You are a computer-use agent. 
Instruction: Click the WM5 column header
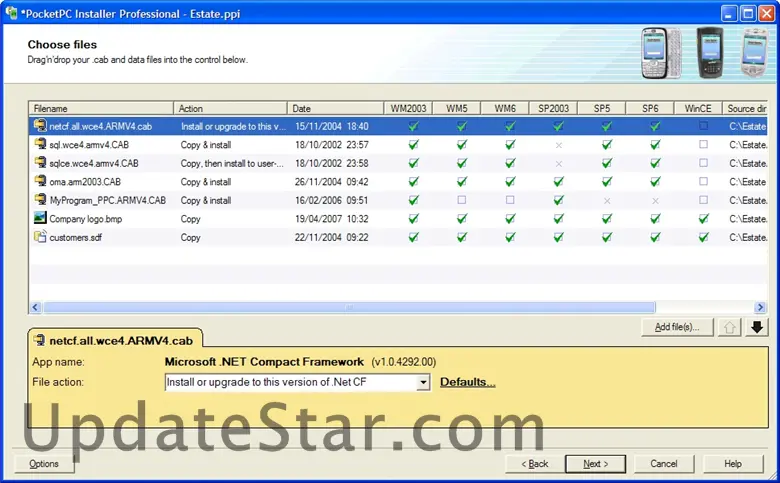(457, 108)
